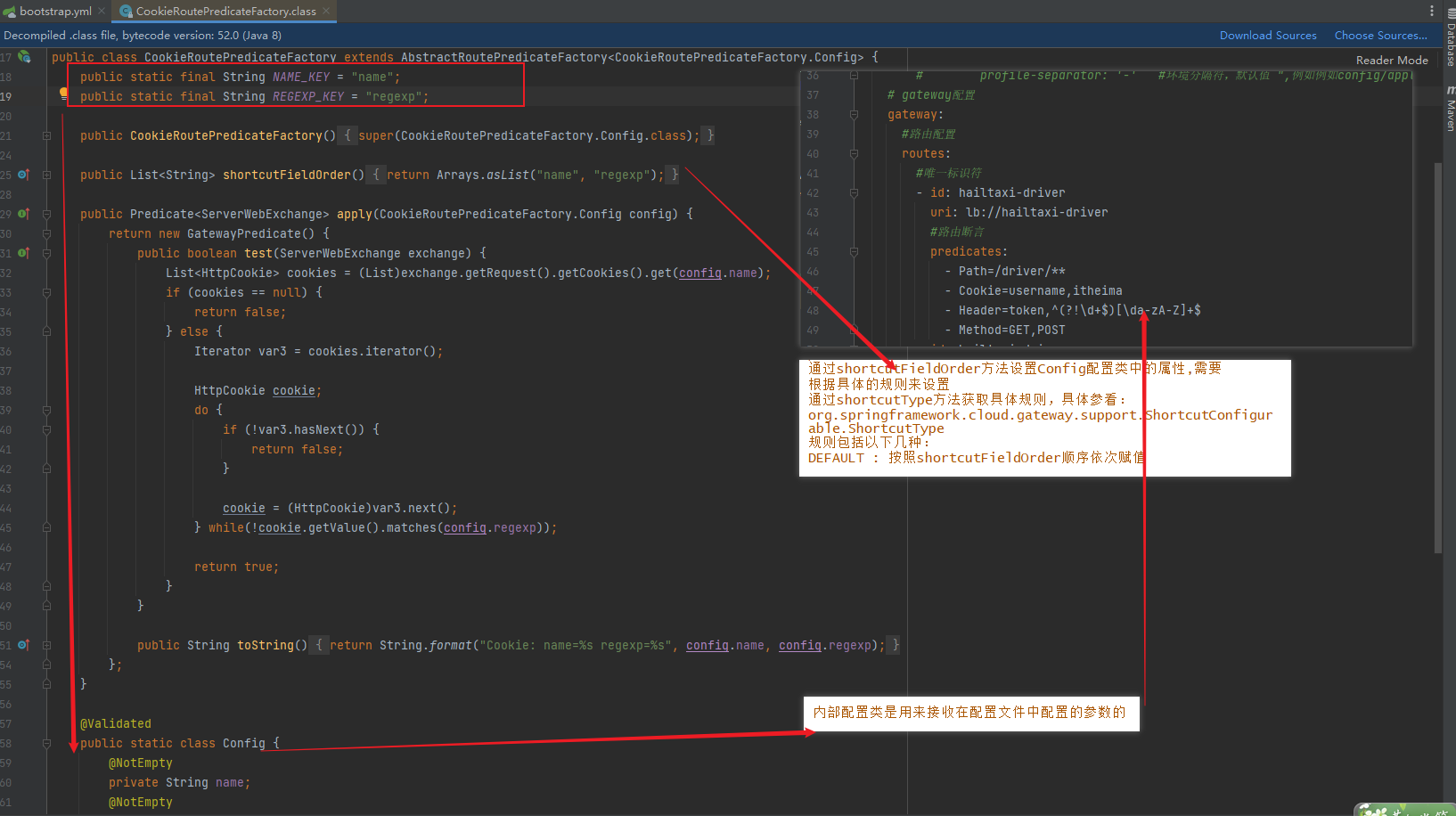Click the Download Sources link
Image resolution: width=1456 pixels, height=816 pixels.
tap(1268, 36)
